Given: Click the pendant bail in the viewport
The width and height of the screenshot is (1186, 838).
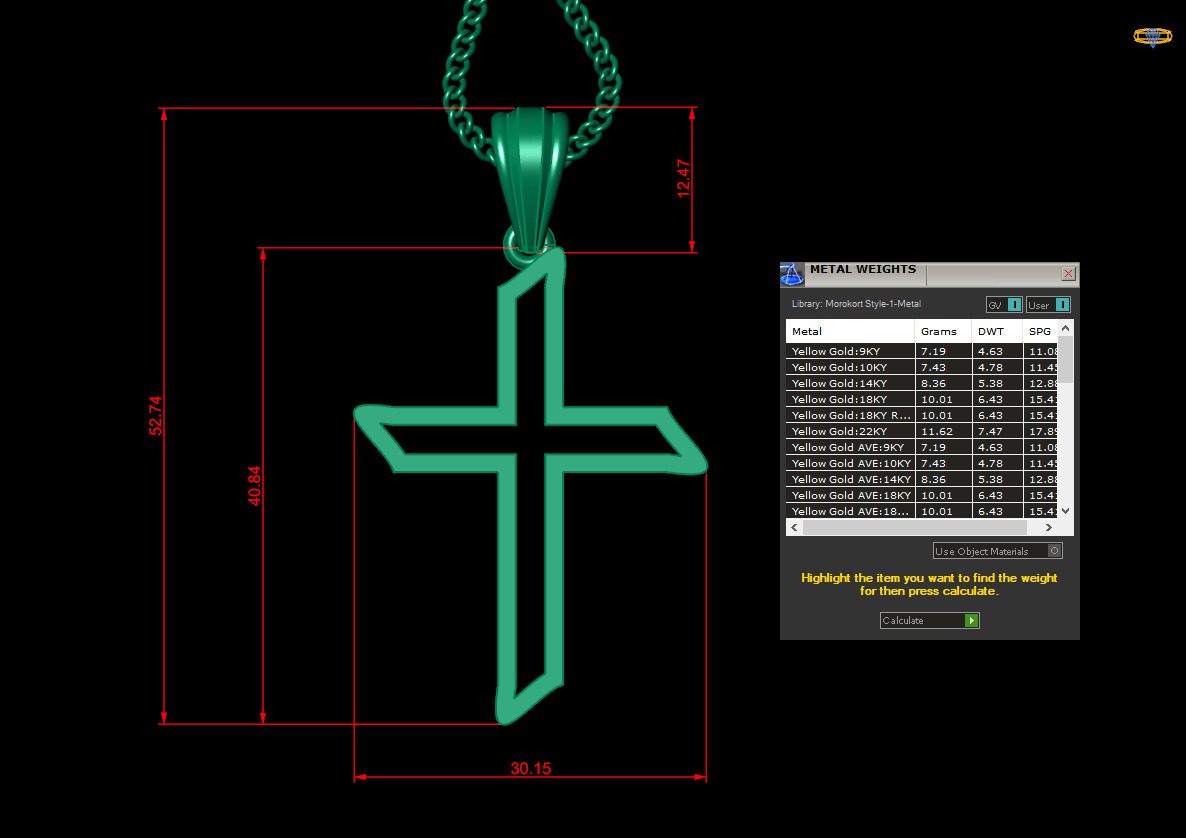Looking at the screenshot, I should 529,178.
